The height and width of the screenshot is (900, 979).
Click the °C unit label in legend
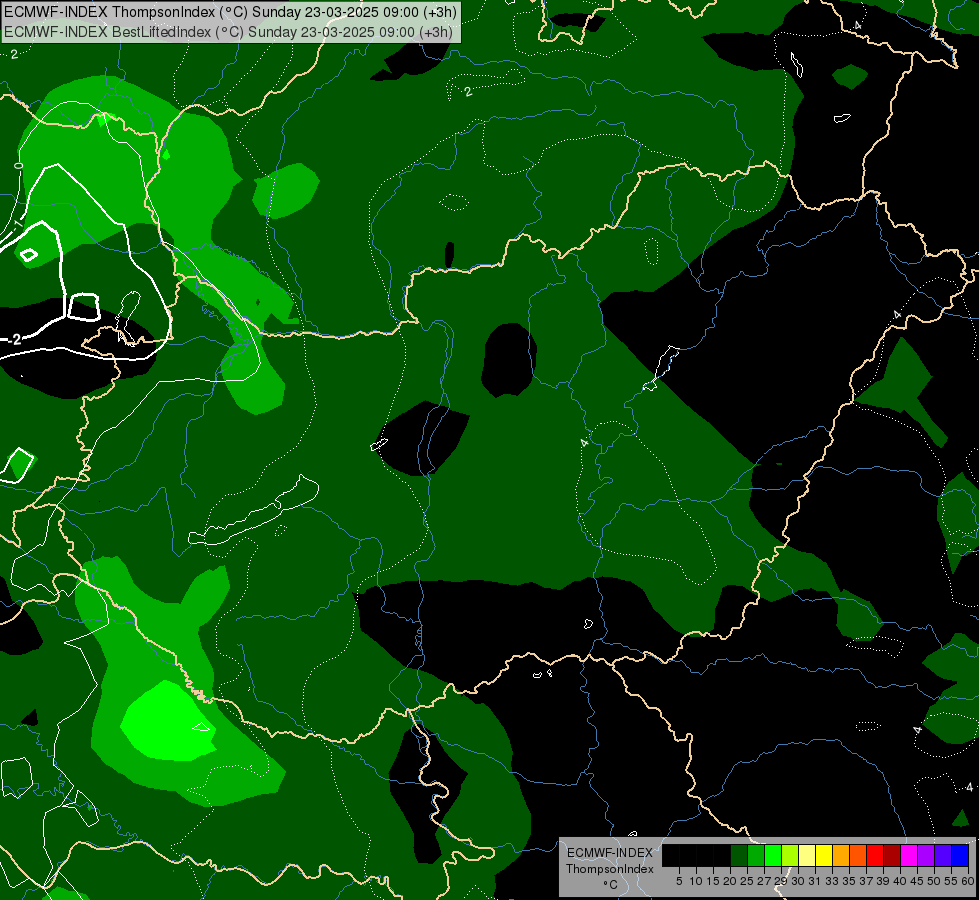[611, 884]
